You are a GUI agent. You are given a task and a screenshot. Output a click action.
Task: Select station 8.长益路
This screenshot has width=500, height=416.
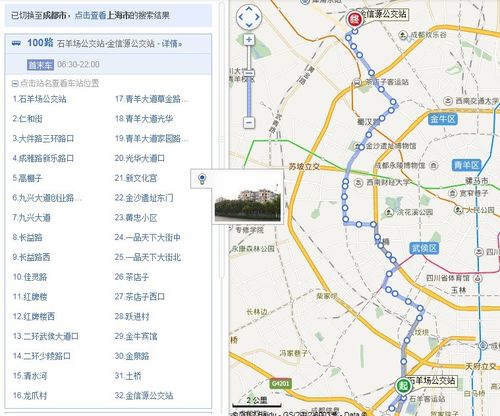[27, 237]
